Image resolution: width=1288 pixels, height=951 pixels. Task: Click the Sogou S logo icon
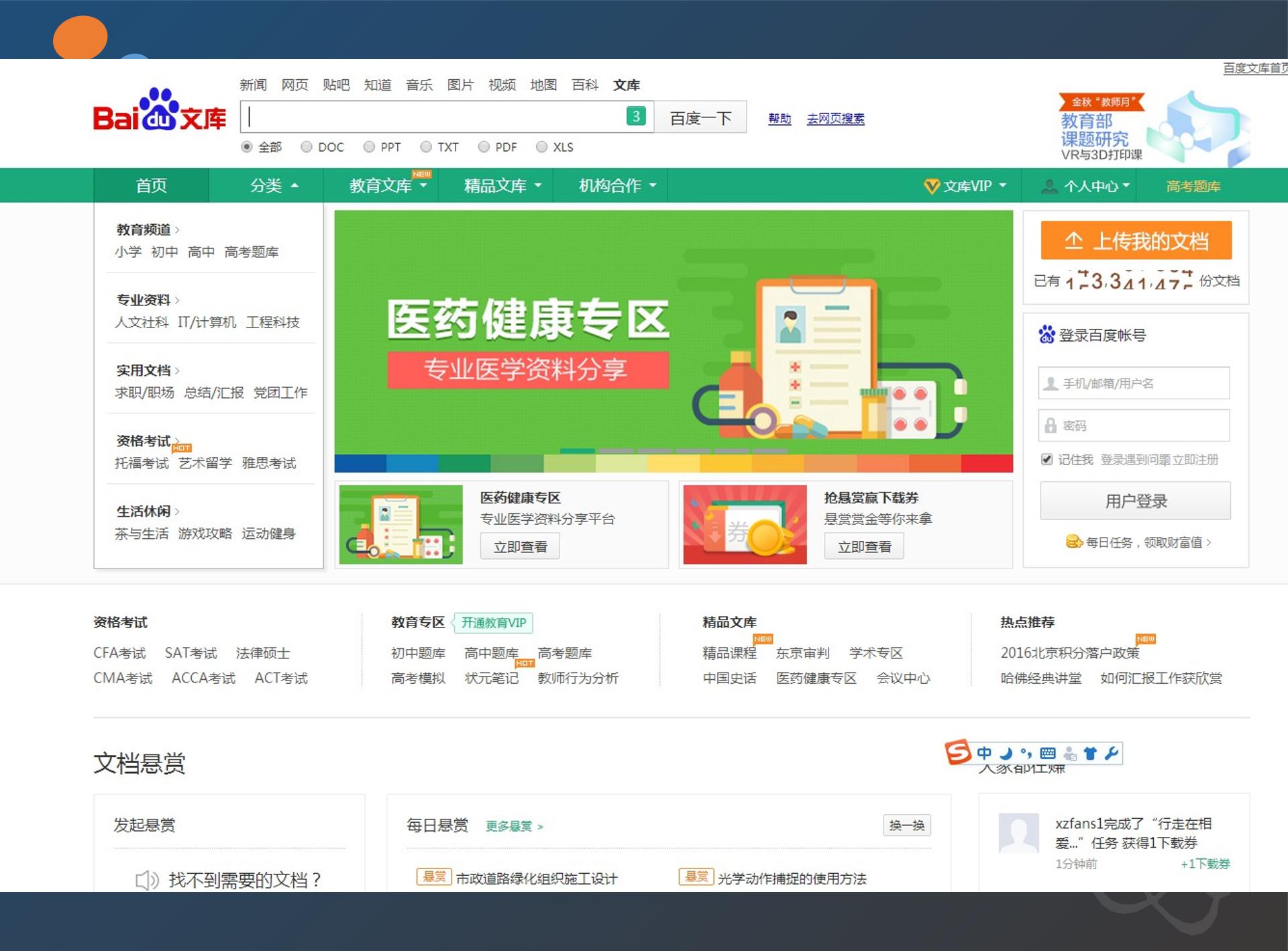tap(958, 752)
